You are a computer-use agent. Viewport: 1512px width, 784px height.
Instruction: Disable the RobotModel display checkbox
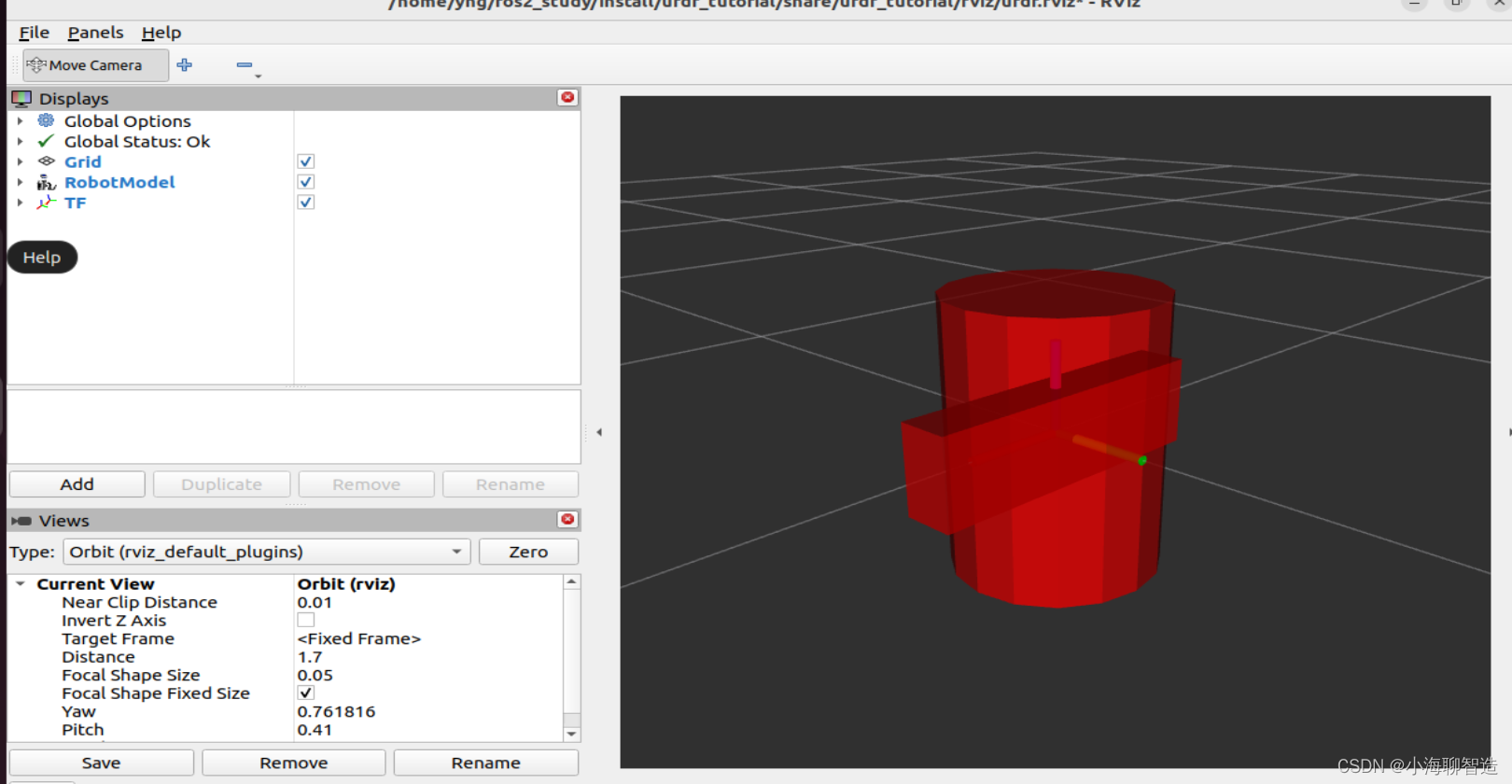coord(306,182)
